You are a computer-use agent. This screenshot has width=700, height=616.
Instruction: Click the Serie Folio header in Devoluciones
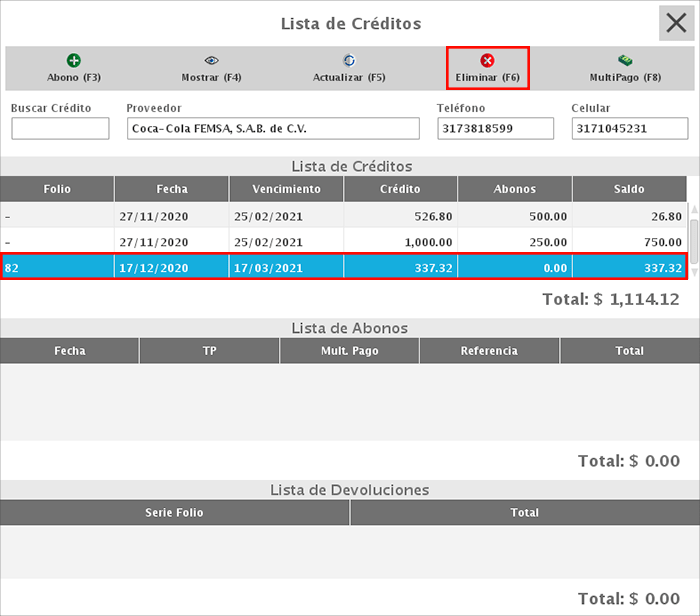pyautogui.click(x=175, y=513)
